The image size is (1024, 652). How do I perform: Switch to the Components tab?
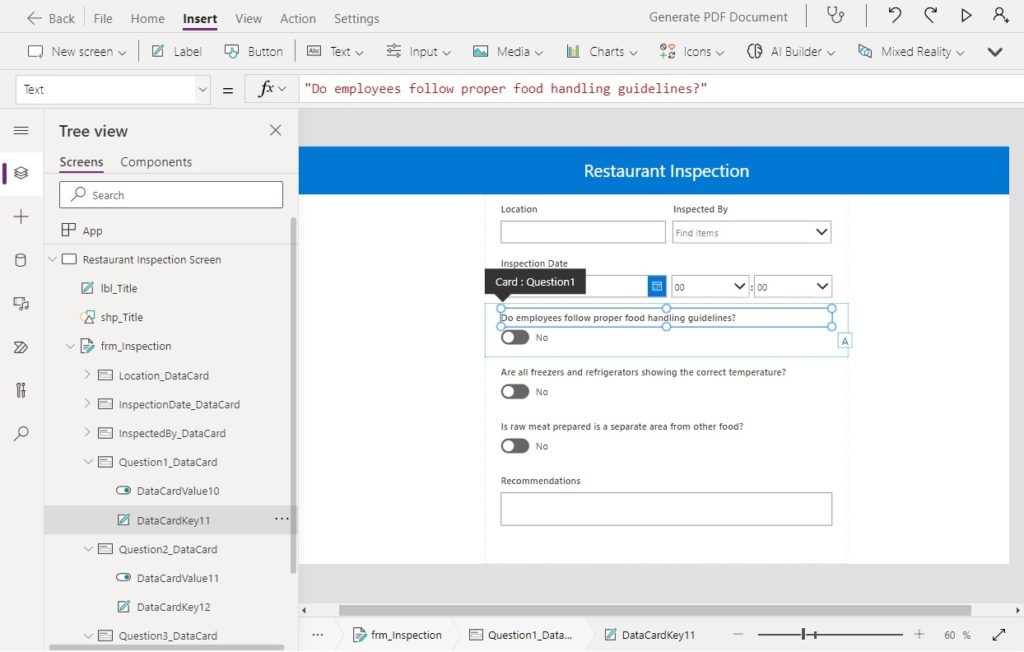[156, 162]
